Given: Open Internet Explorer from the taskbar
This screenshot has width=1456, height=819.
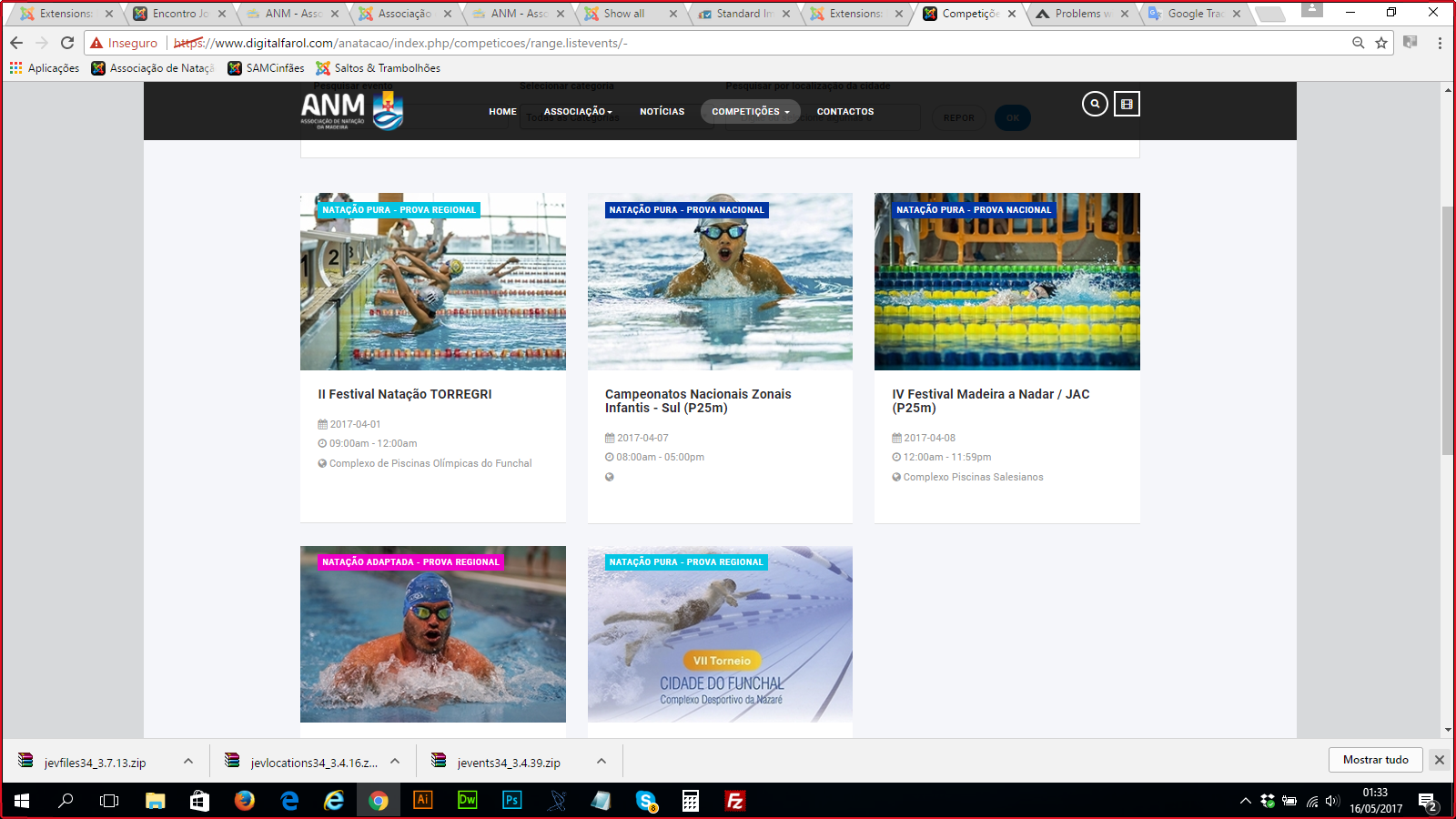Looking at the screenshot, I should pos(334,801).
